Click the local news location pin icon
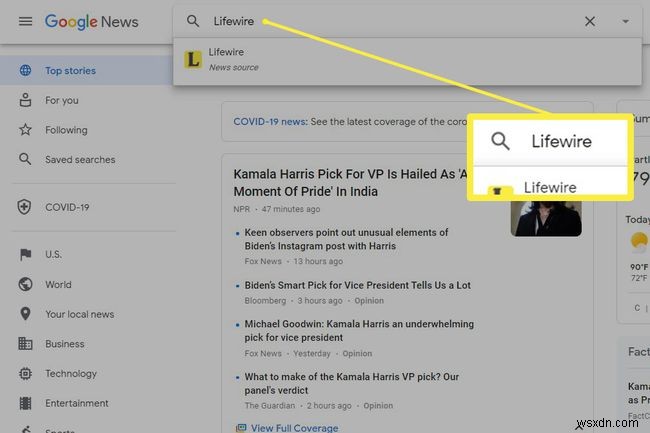Image resolution: width=650 pixels, height=433 pixels. coord(25,314)
